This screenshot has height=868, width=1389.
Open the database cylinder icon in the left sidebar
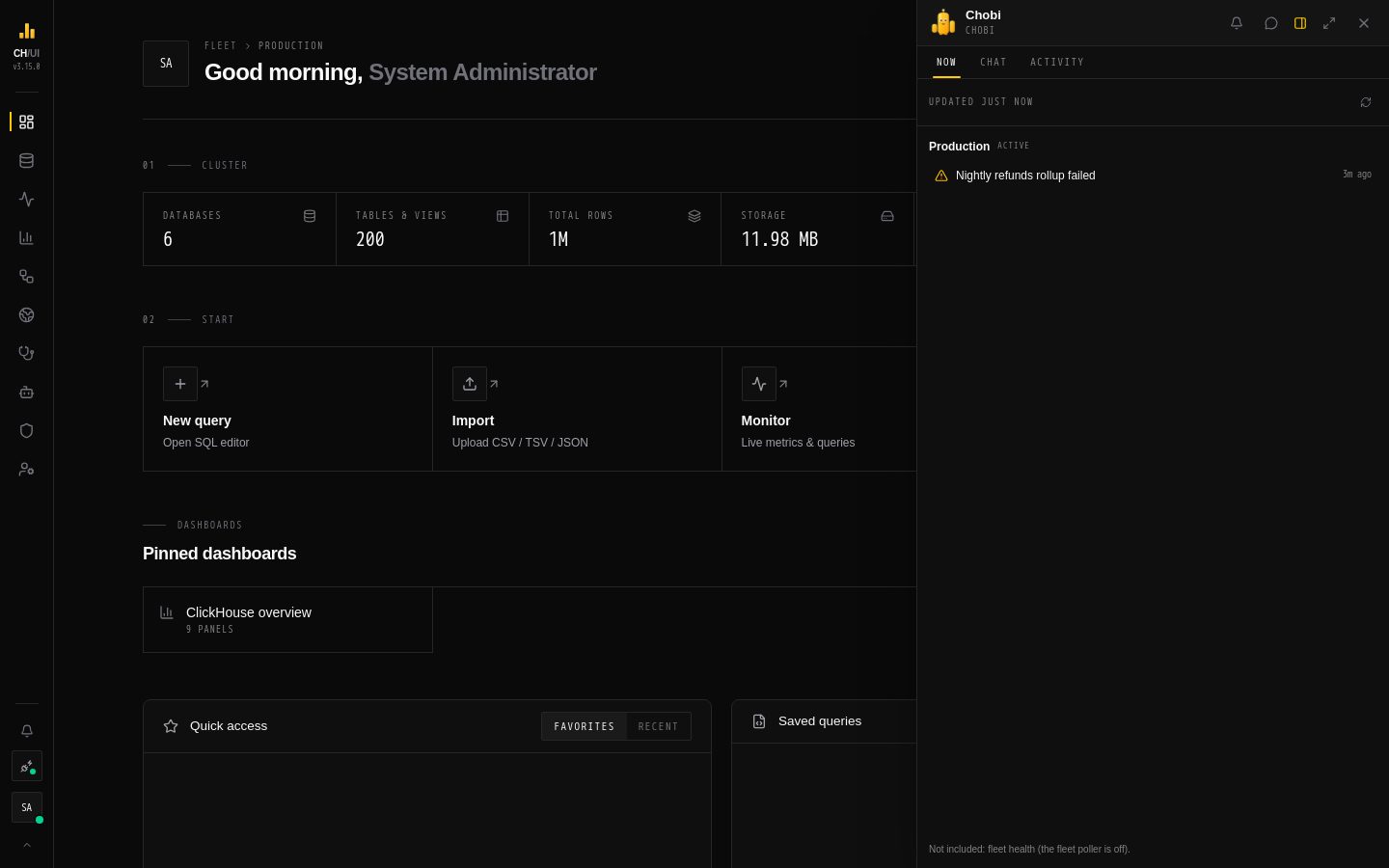pos(26,160)
